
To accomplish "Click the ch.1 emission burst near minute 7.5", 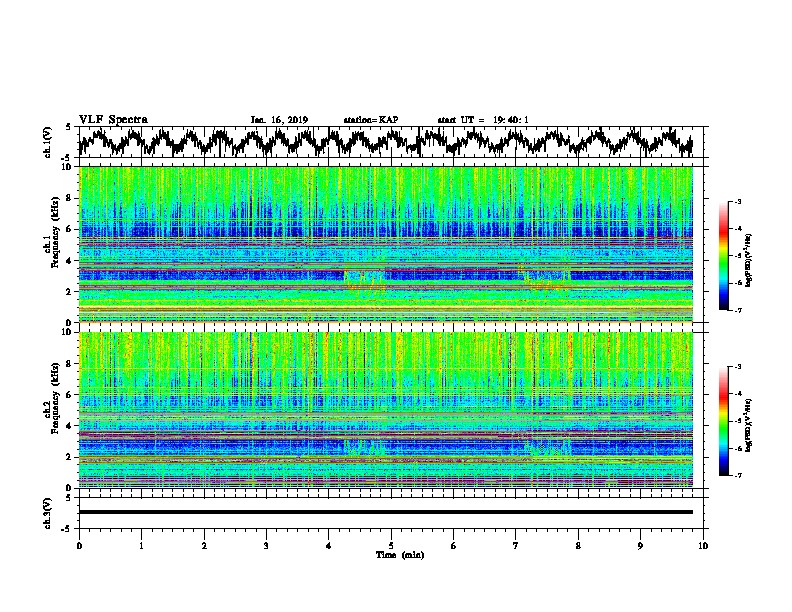I will [546, 279].
